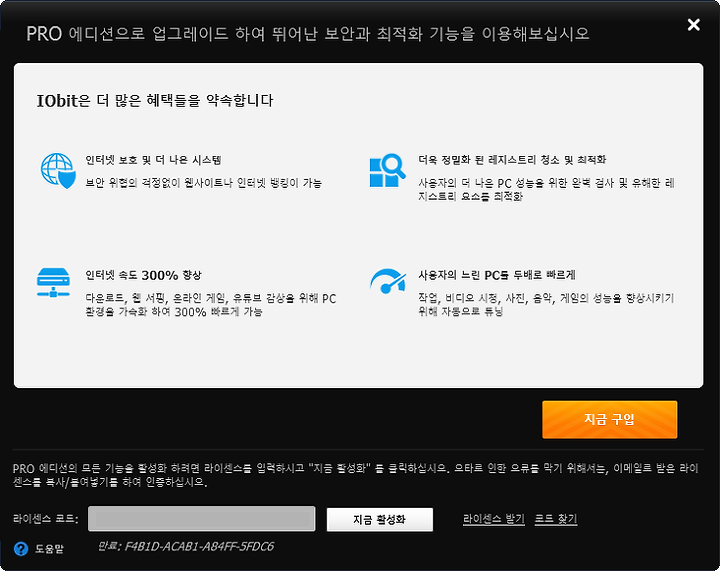The width and height of the screenshot is (720, 571).
Task: Click the license code text F4B1D-ACAB1-A84FF-5FDC6
Action: click(x=199, y=546)
